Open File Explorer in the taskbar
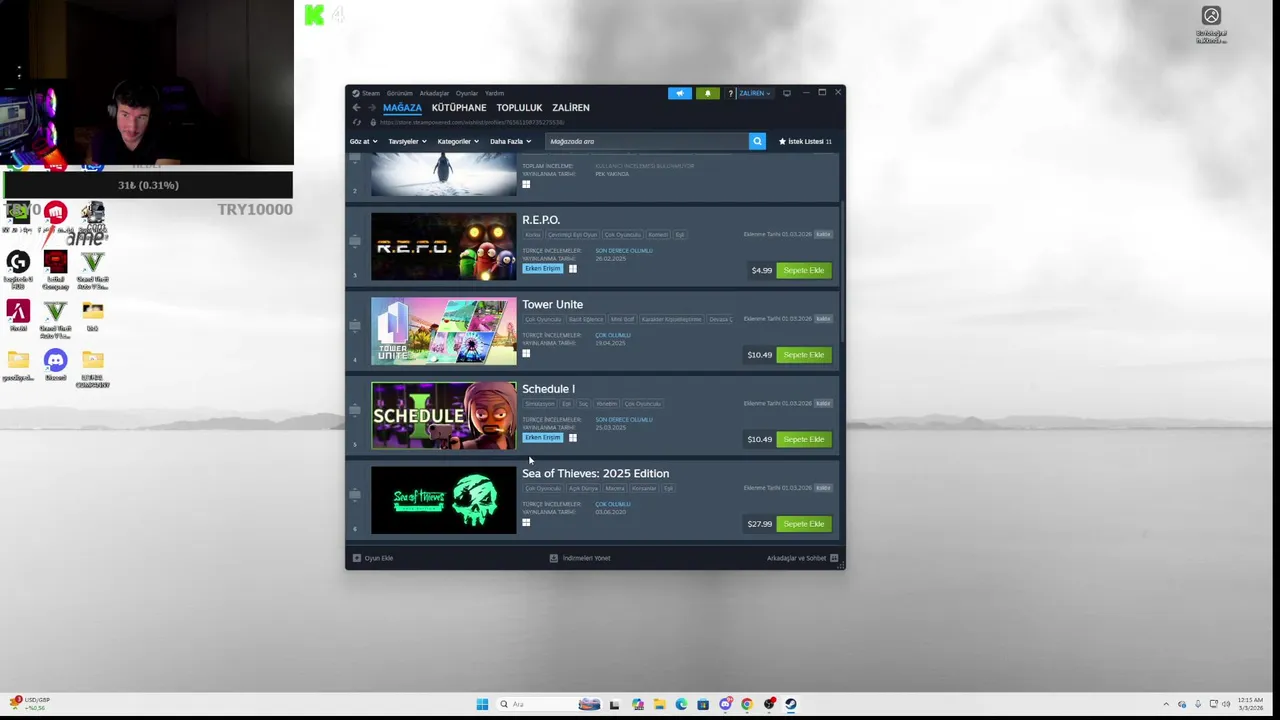This screenshot has width=1280, height=720. (659, 704)
